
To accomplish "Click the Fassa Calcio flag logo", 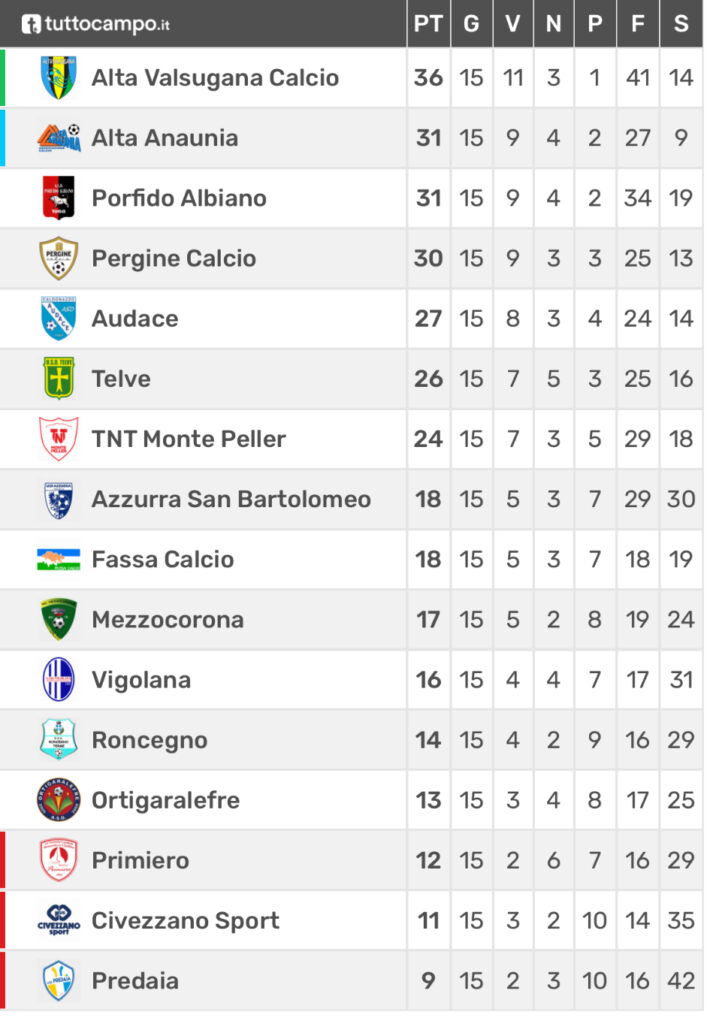I will point(59,560).
